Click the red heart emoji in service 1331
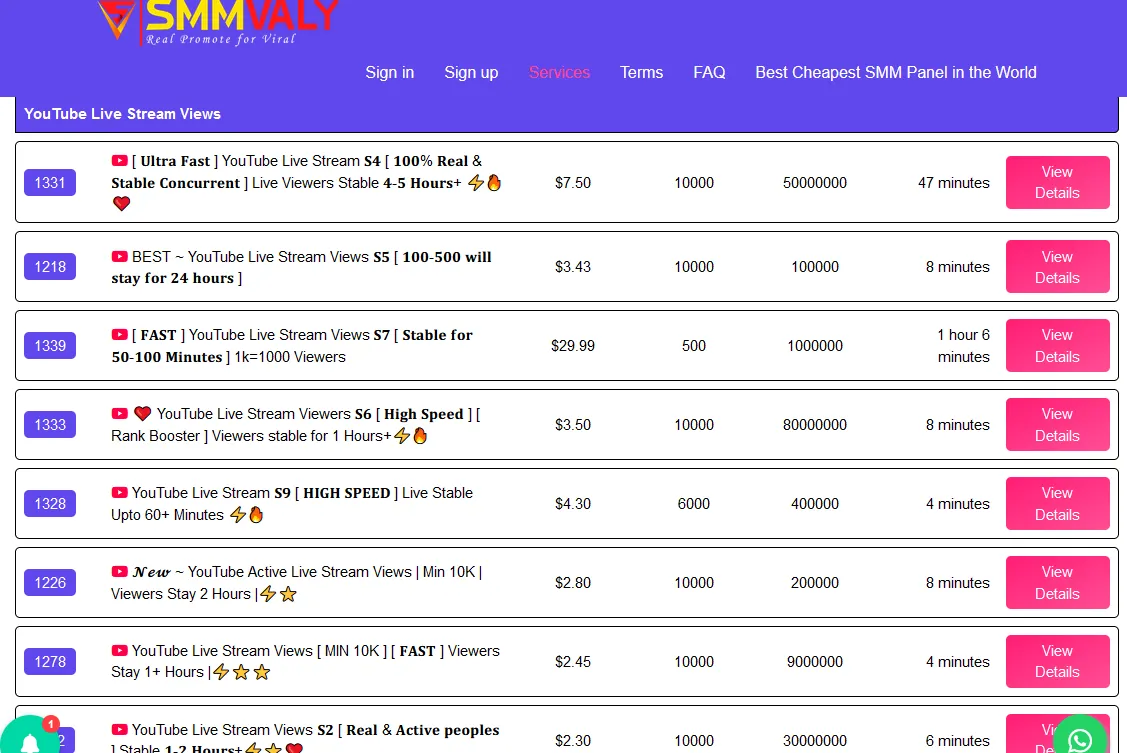 click(121, 204)
